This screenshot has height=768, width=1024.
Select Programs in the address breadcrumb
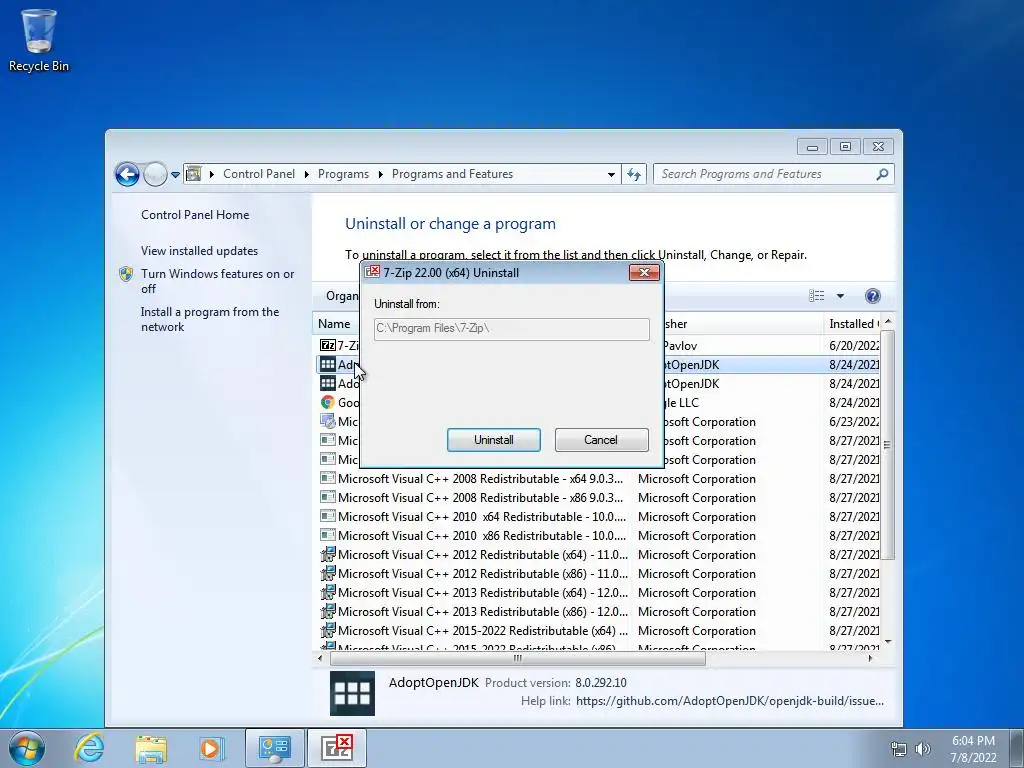[x=343, y=174]
